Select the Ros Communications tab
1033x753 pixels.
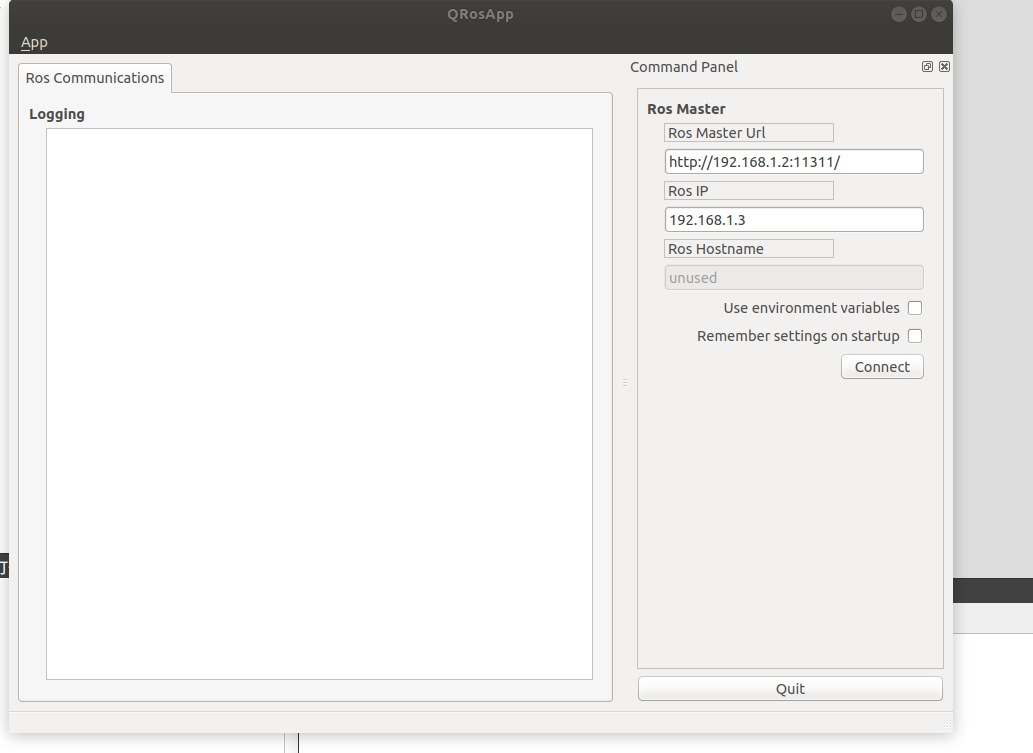coord(95,78)
